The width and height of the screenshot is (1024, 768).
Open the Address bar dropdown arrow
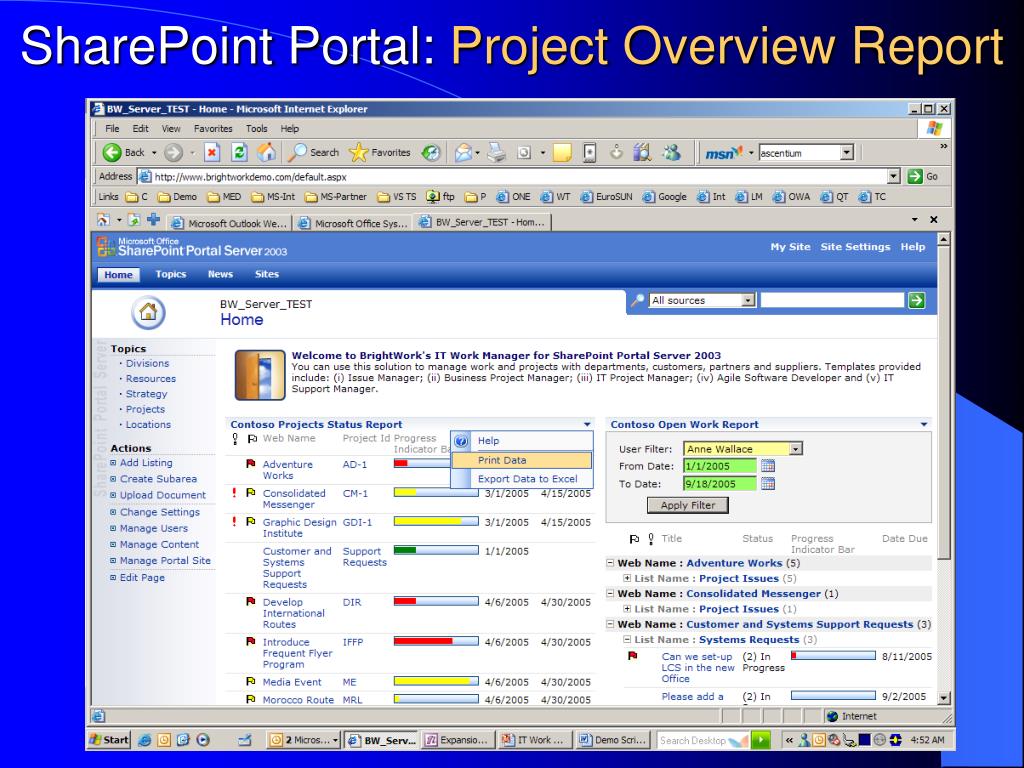(x=894, y=176)
